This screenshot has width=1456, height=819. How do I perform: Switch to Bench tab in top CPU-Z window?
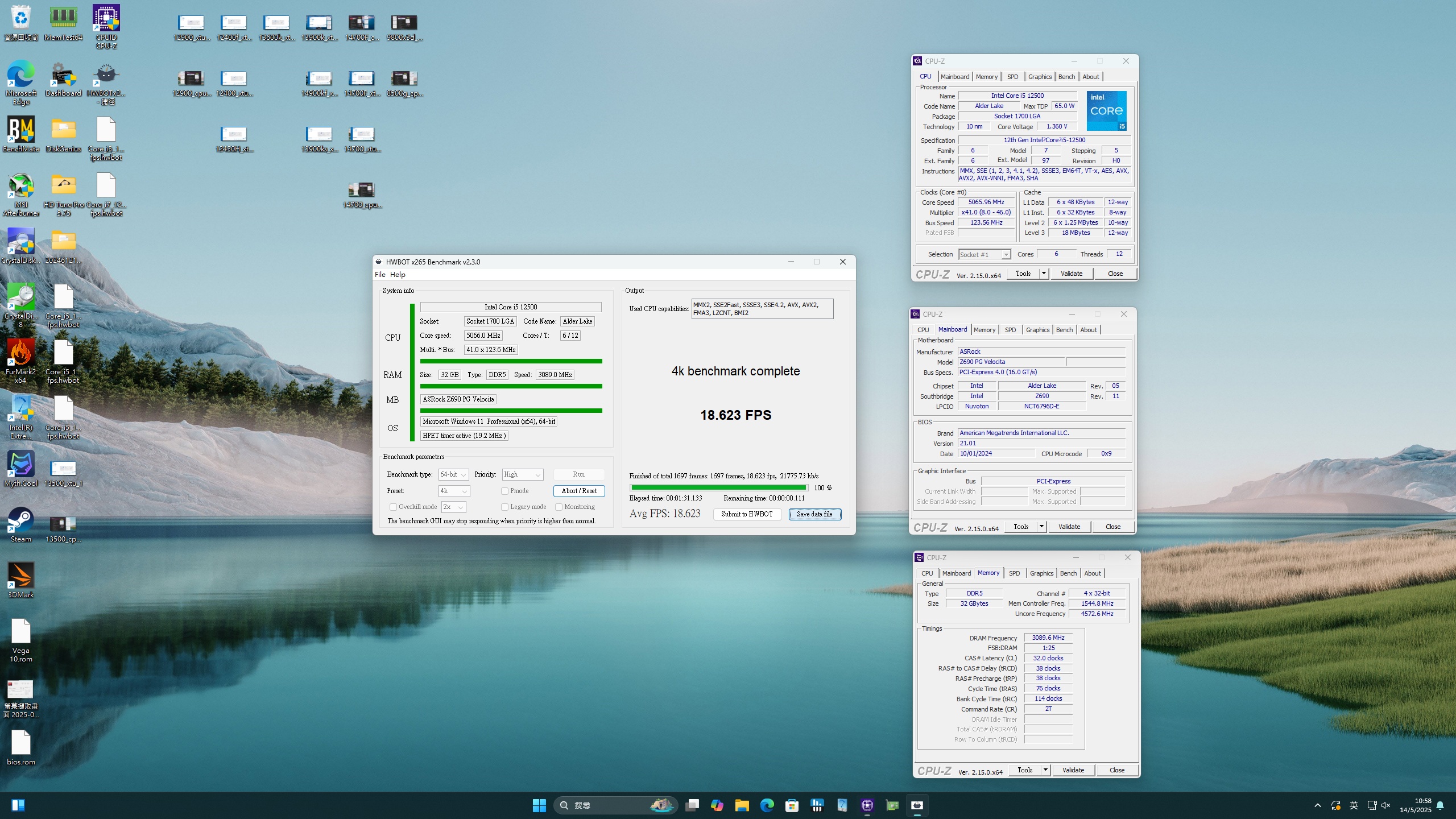1066,77
